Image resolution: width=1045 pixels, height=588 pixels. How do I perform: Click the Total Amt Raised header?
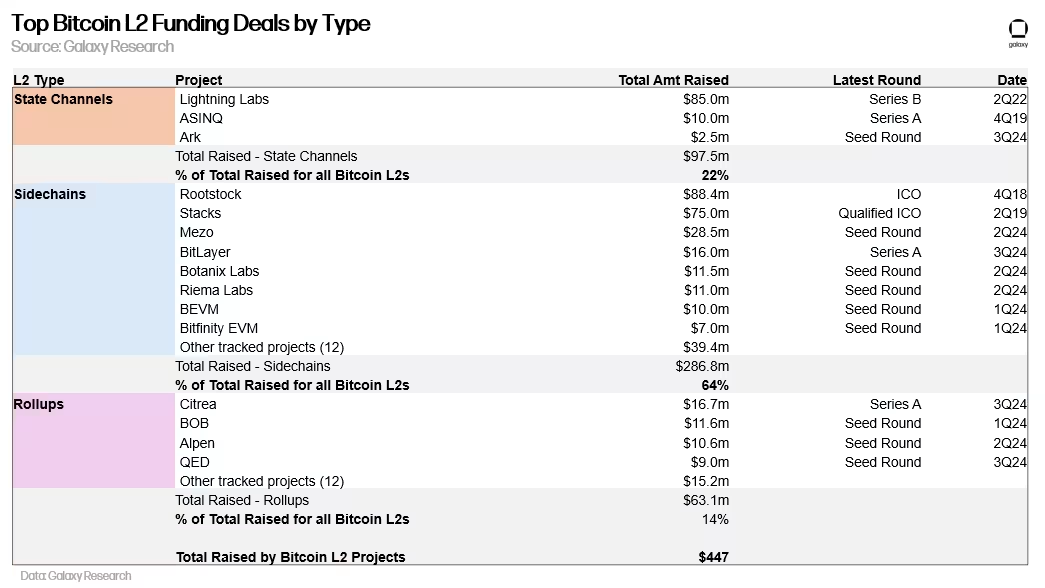tap(673, 80)
